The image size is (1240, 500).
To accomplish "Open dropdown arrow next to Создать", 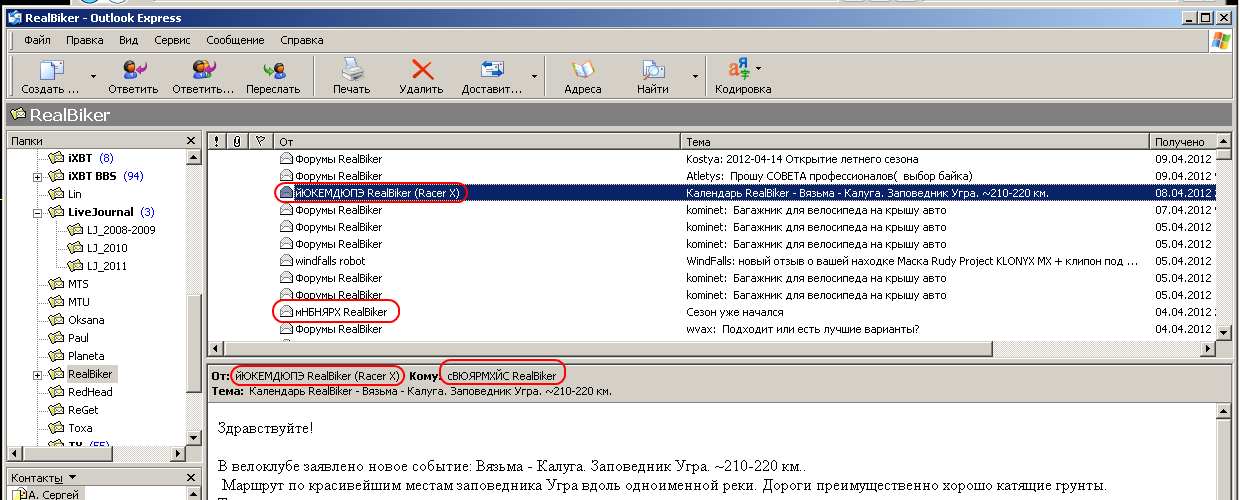I will coord(94,75).
